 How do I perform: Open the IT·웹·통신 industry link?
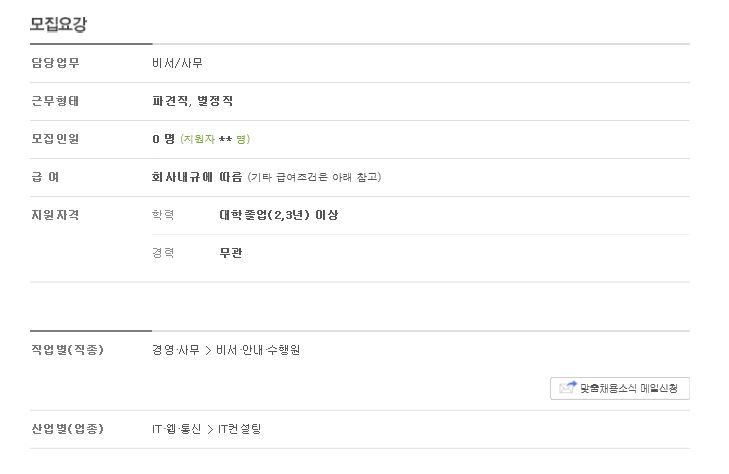[x=177, y=429]
